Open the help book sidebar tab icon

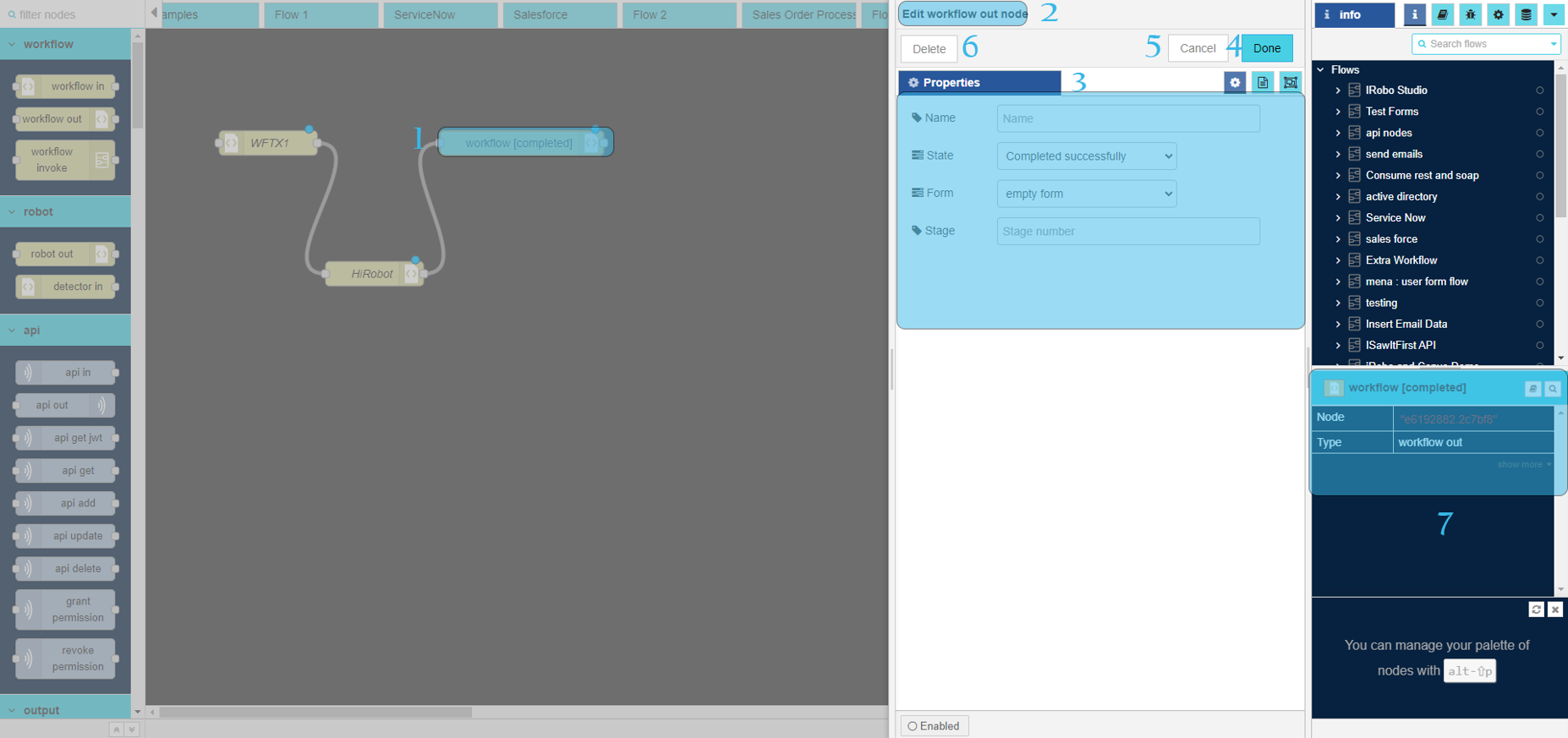[1442, 14]
